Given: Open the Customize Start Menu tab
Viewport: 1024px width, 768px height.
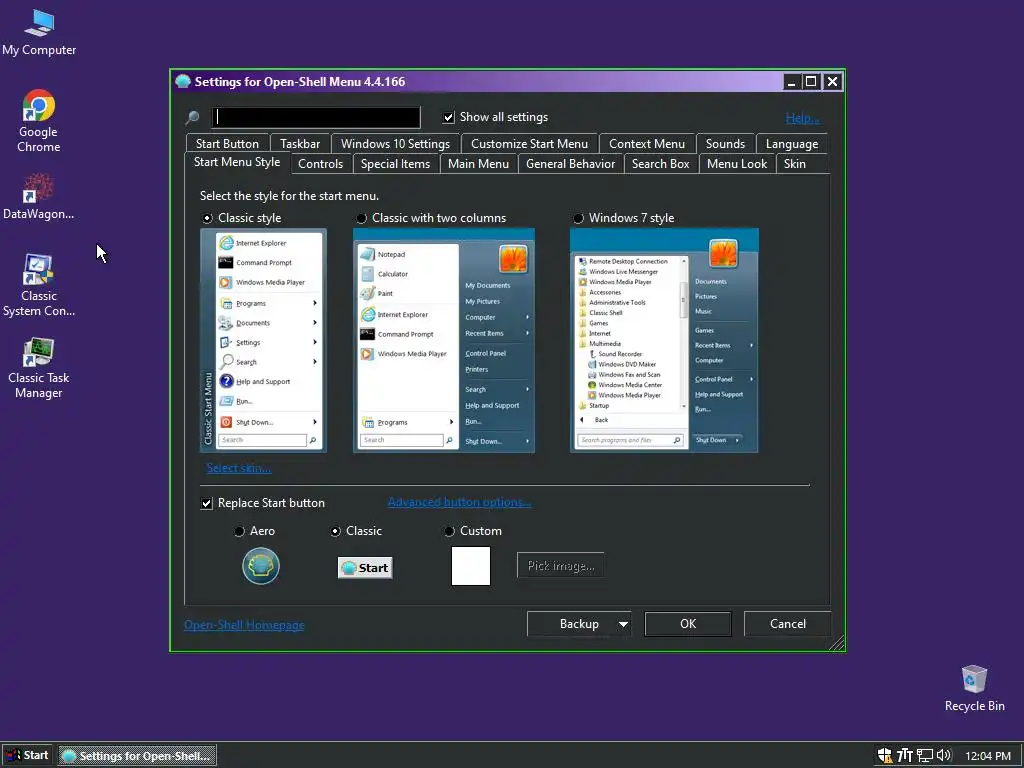Looking at the screenshot, I should 529,144.
